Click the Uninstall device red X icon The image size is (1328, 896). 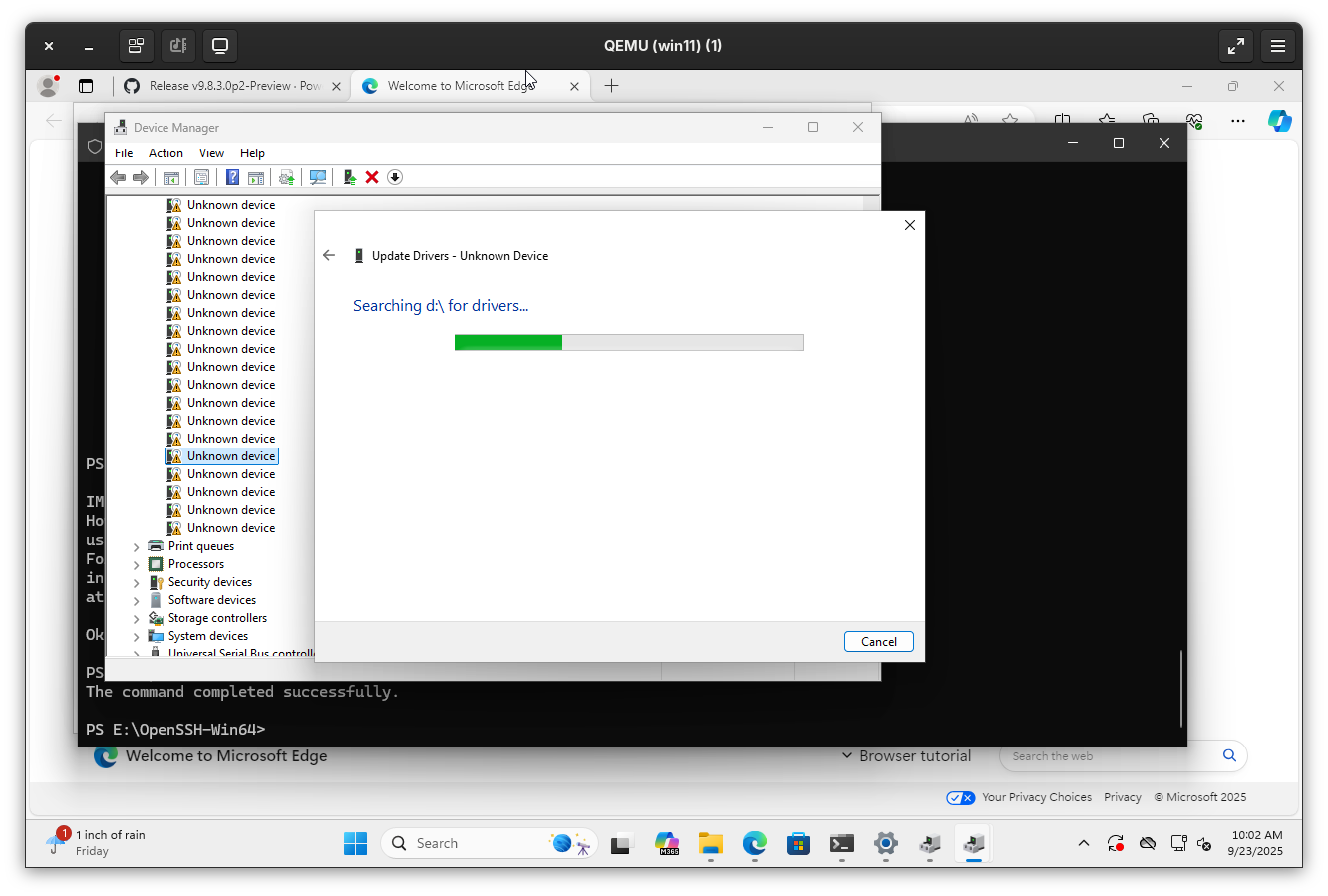click(372, 177)
